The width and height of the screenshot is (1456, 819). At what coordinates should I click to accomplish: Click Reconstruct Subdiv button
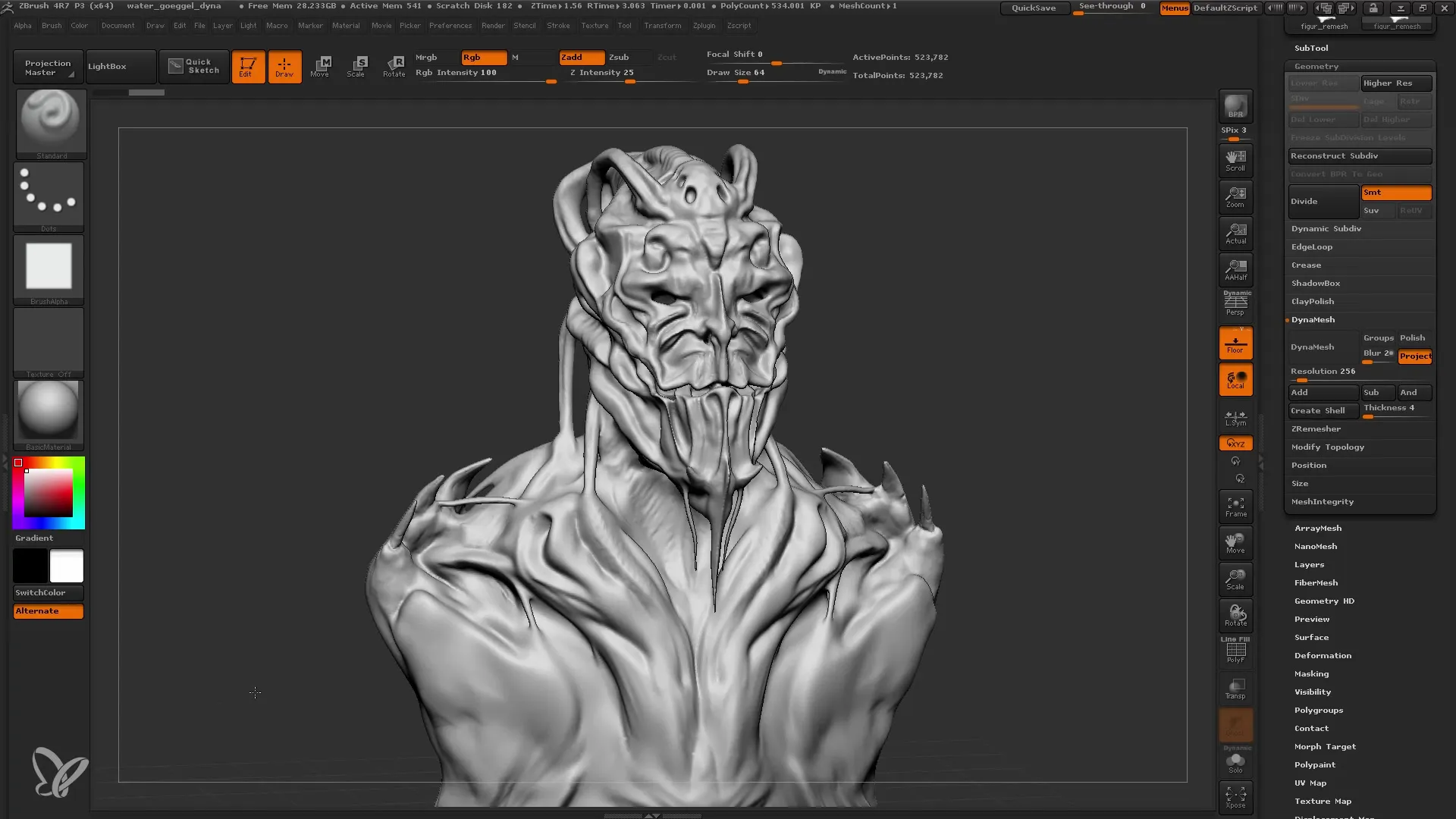point(1360,156)
